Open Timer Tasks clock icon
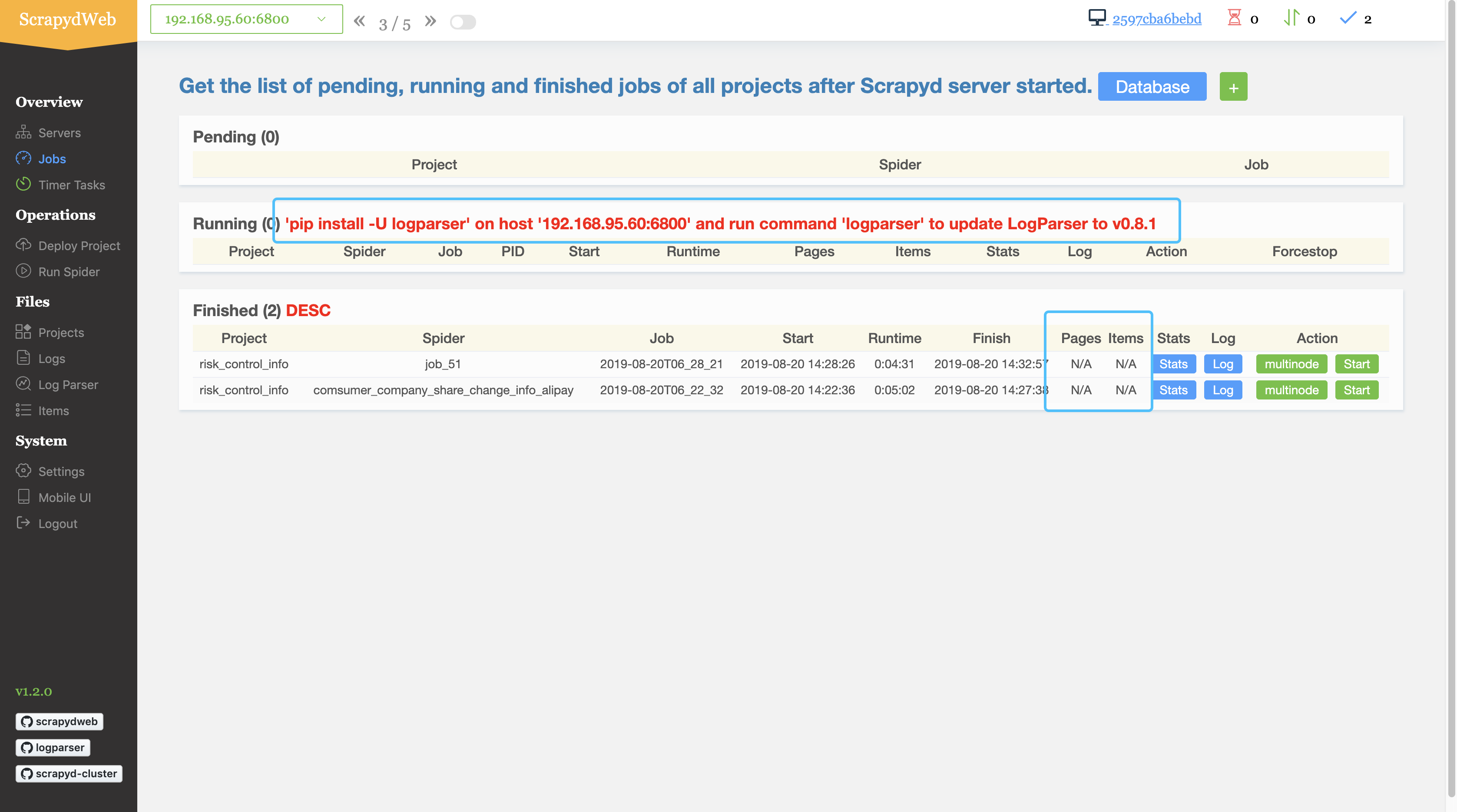 [23, 185]
